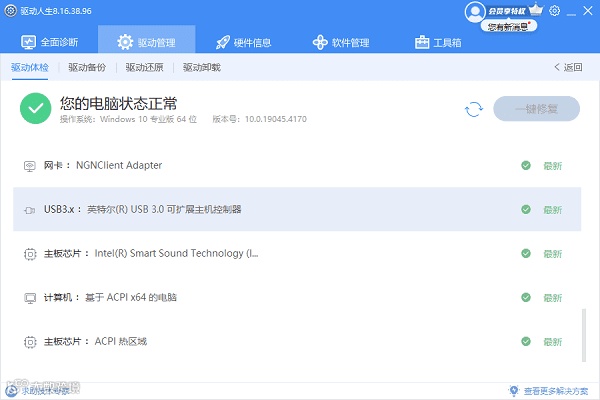Click the 全面诊断 monitor icon
Viewport: 600px width, 400px height.
tap(28, 42)
